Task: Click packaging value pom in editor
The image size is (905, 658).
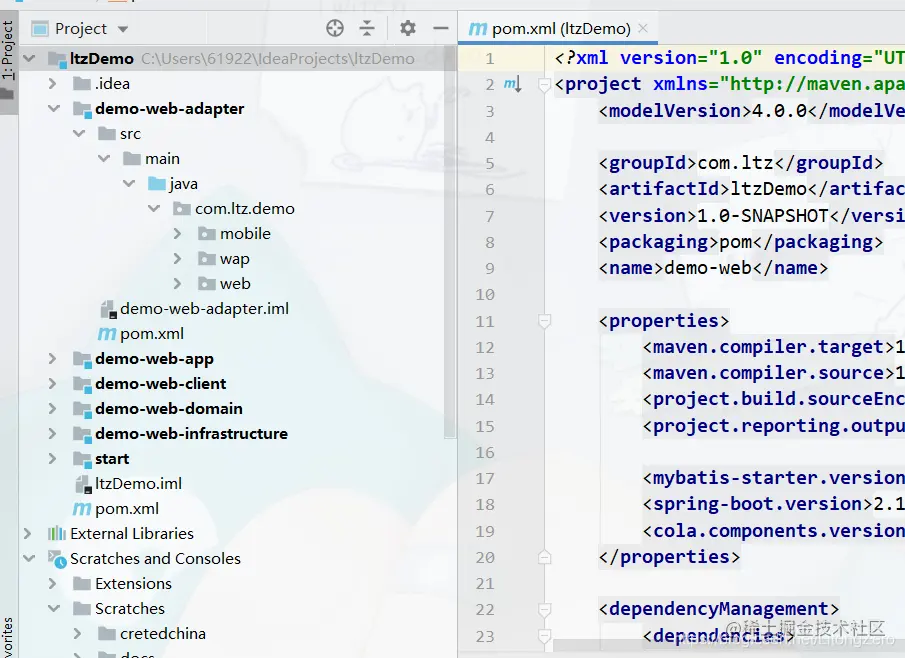Action: (736, 242)
